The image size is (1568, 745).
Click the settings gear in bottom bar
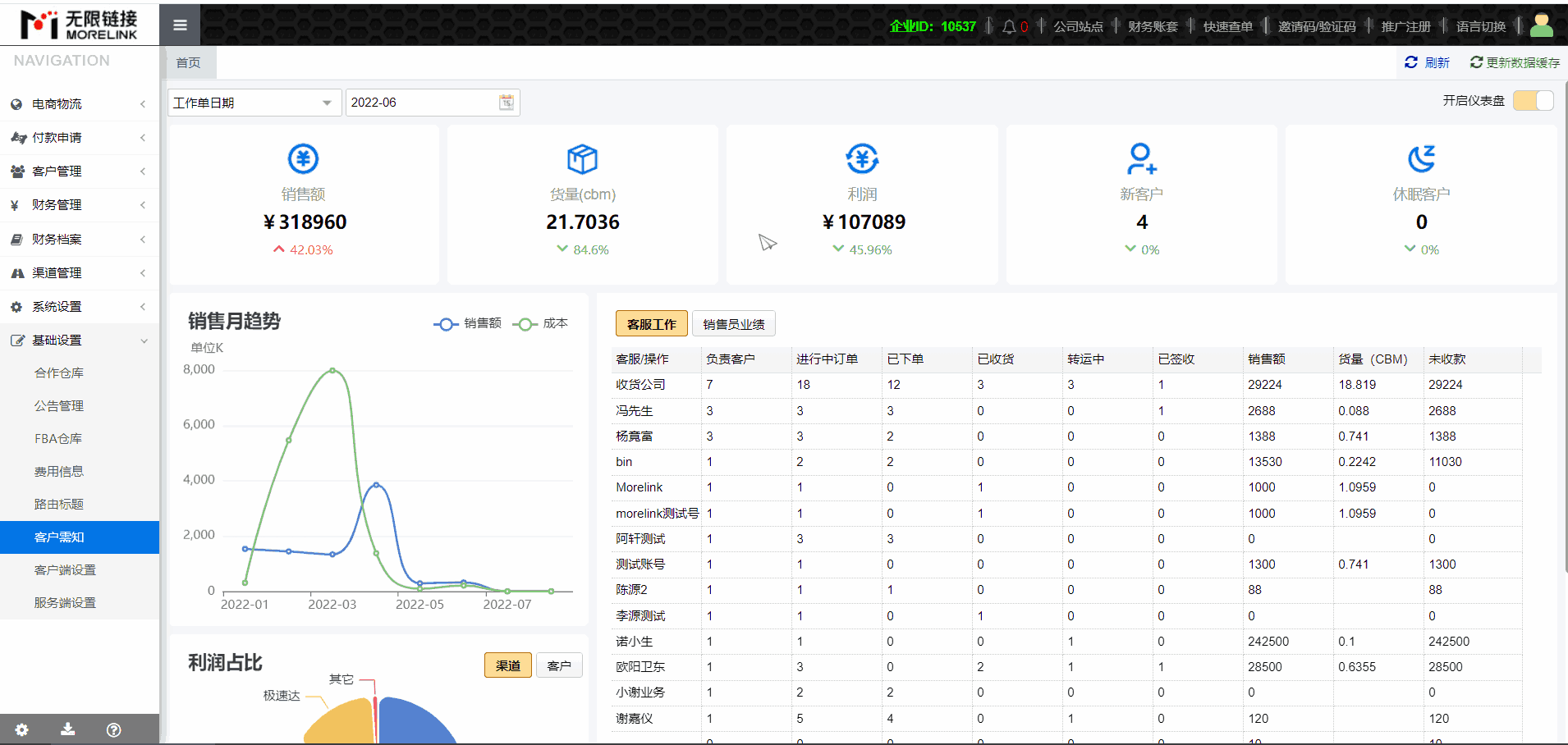tap(22, 729)
